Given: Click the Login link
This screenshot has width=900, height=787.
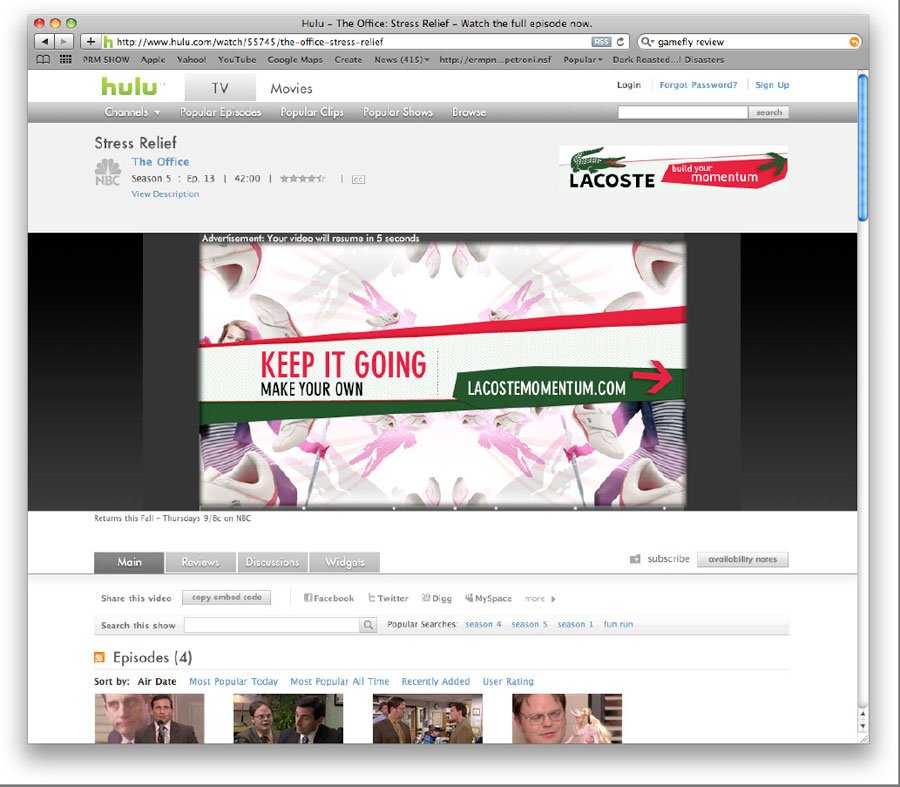Looking at the screenshot, I should [629, 85].
